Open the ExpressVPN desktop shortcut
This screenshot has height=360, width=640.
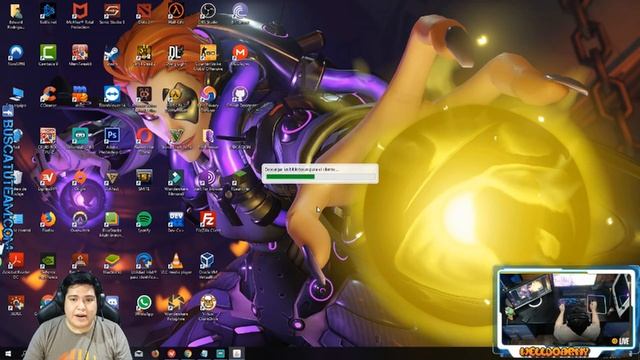(x=48, y=180)
